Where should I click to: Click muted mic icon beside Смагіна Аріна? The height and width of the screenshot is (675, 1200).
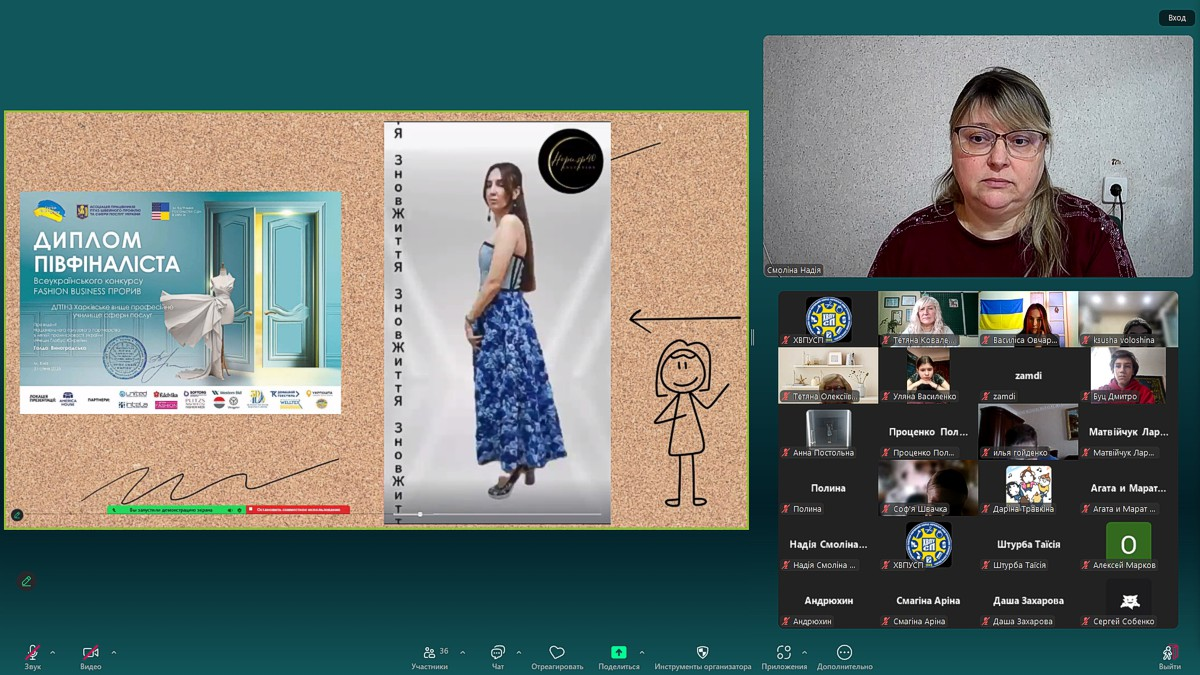point(886,622)
